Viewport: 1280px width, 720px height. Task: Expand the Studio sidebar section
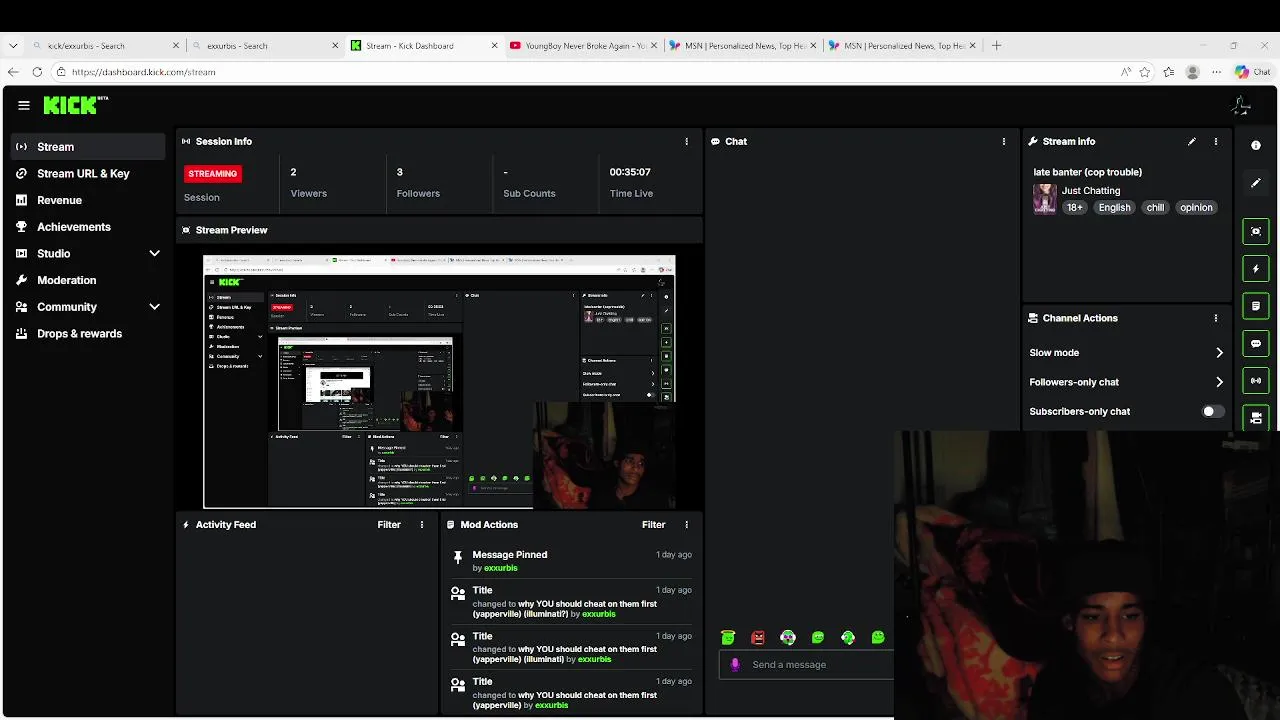(154, 254)
